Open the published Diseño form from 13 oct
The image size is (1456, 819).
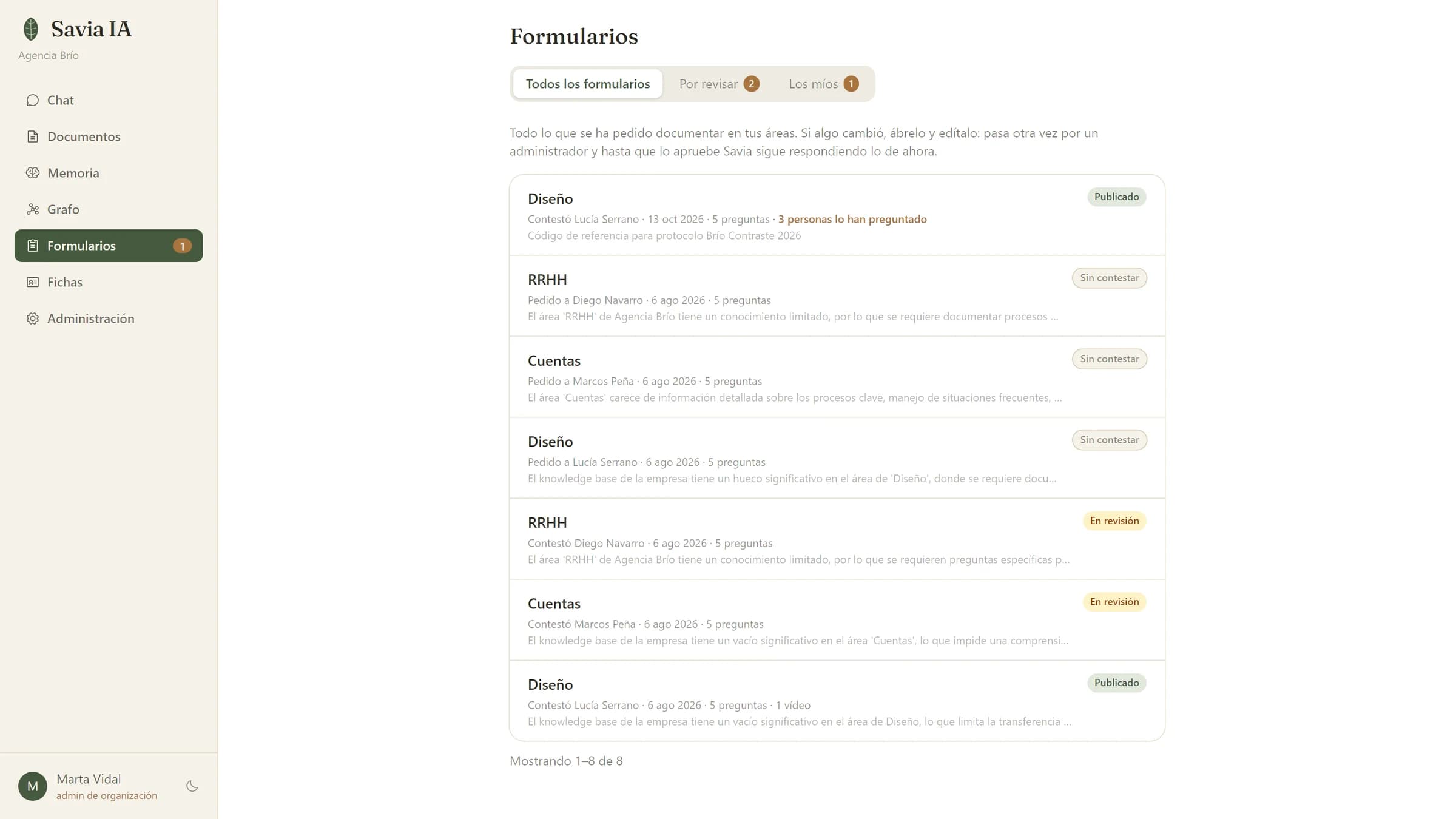pyautogui.click(x=837, y=215)
